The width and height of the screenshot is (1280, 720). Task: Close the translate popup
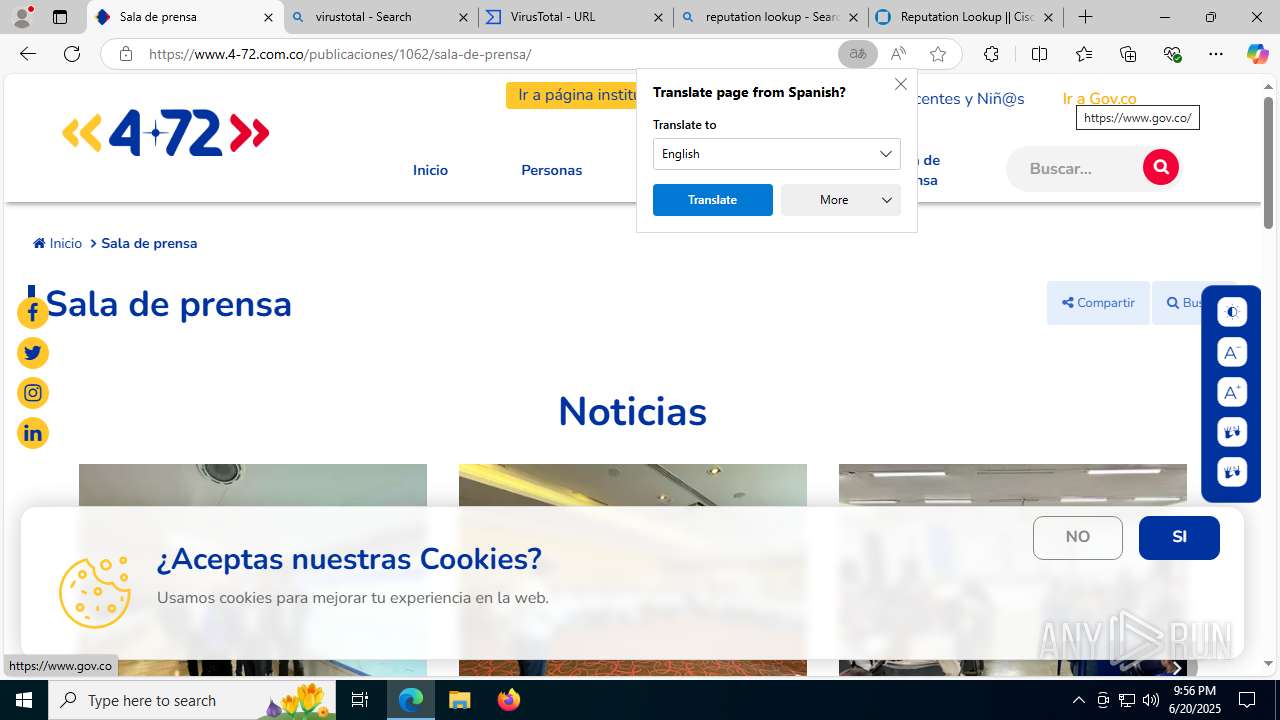901,85
